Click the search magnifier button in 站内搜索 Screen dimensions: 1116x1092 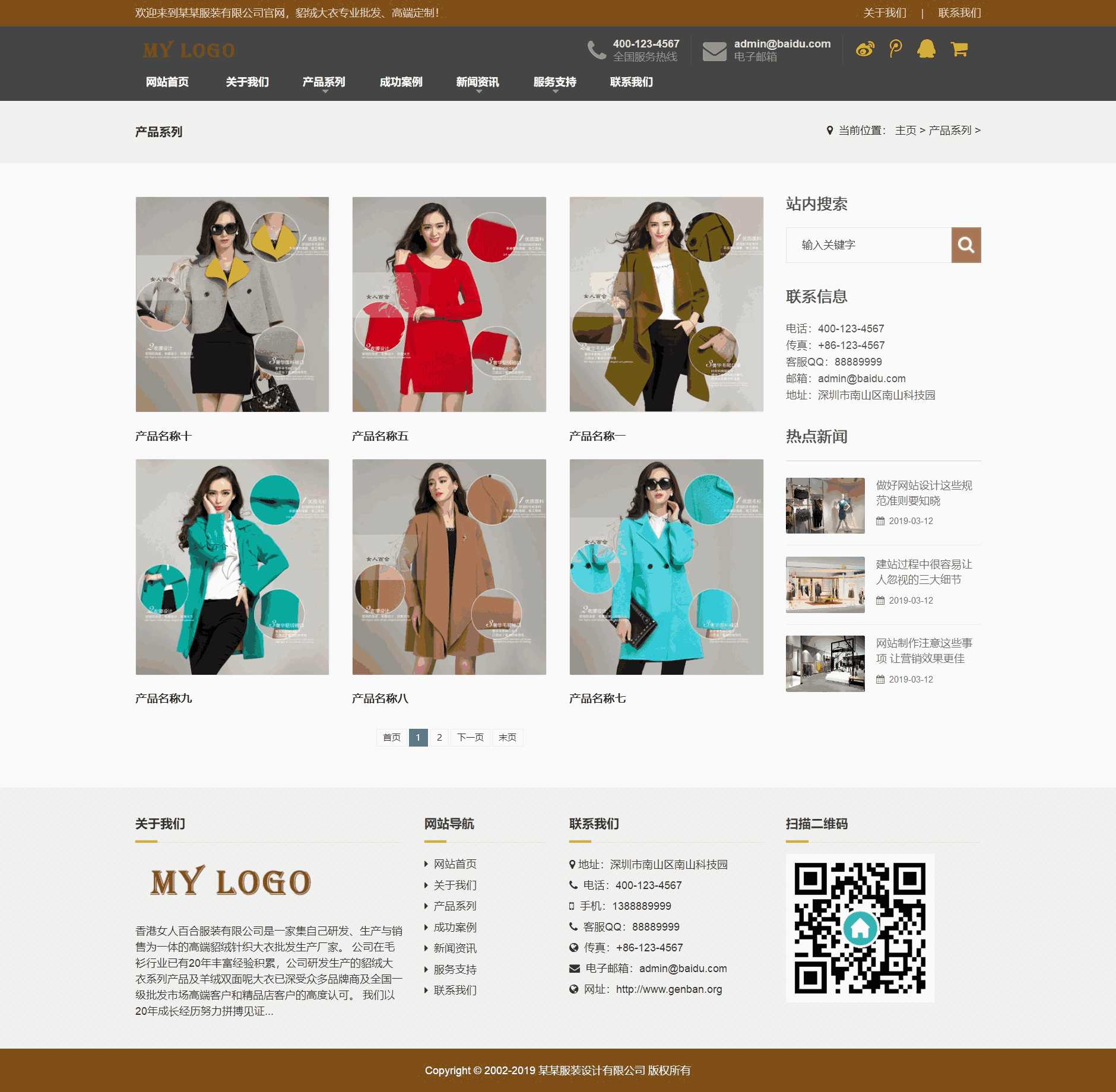[x=965, y=245]
